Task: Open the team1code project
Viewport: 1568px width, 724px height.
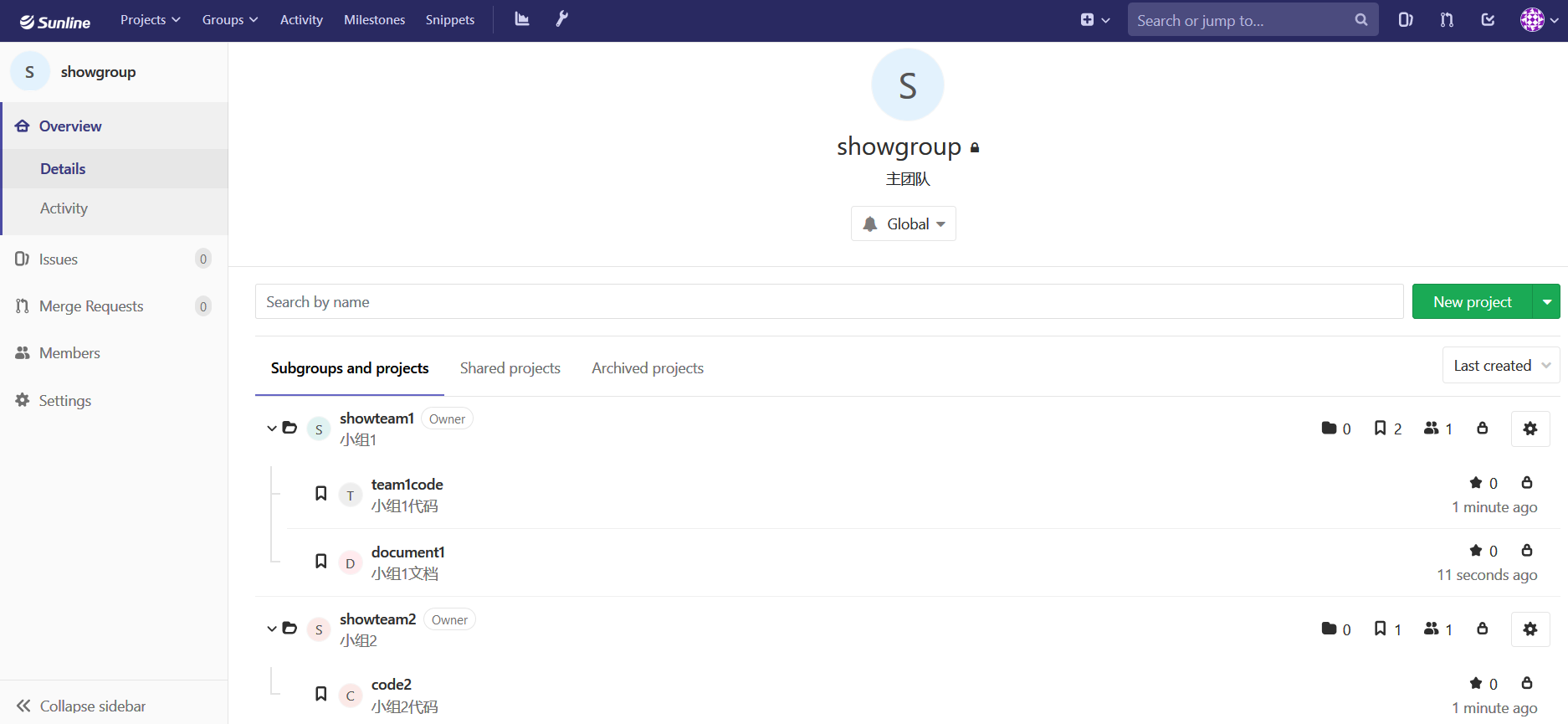Action: (x=407, y=485)
